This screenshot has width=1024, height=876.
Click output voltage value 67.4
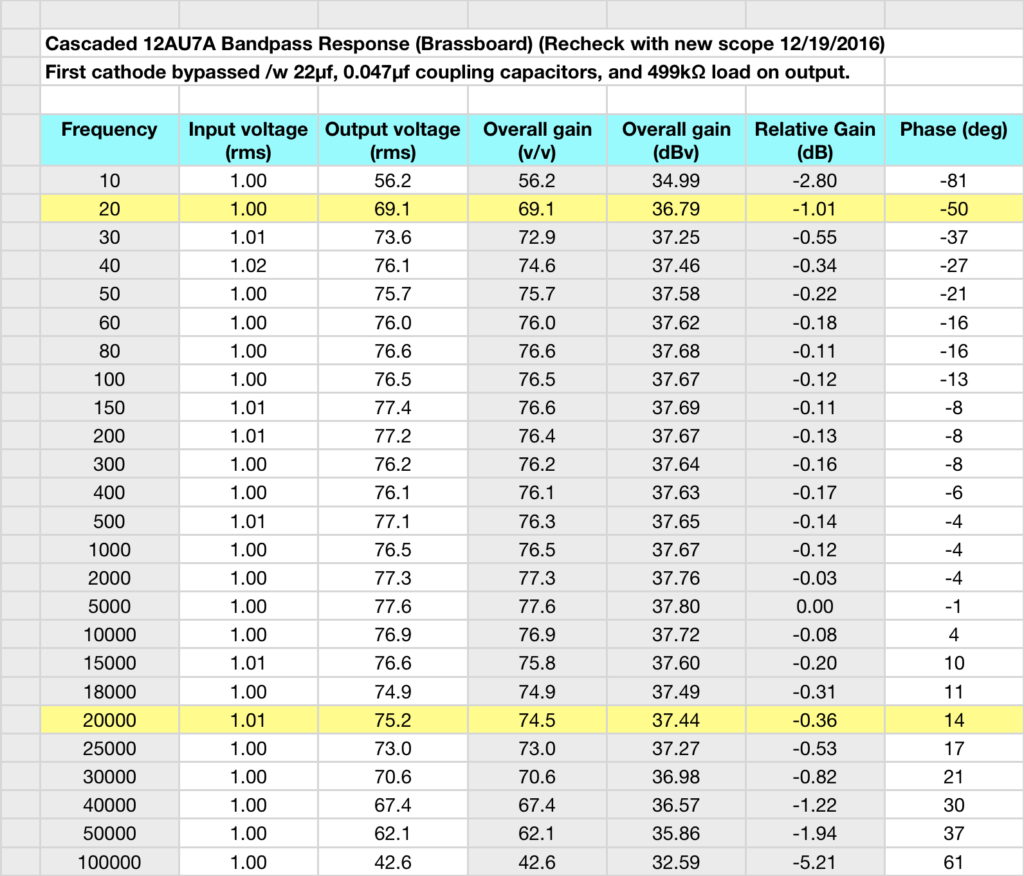pos(392,805)
